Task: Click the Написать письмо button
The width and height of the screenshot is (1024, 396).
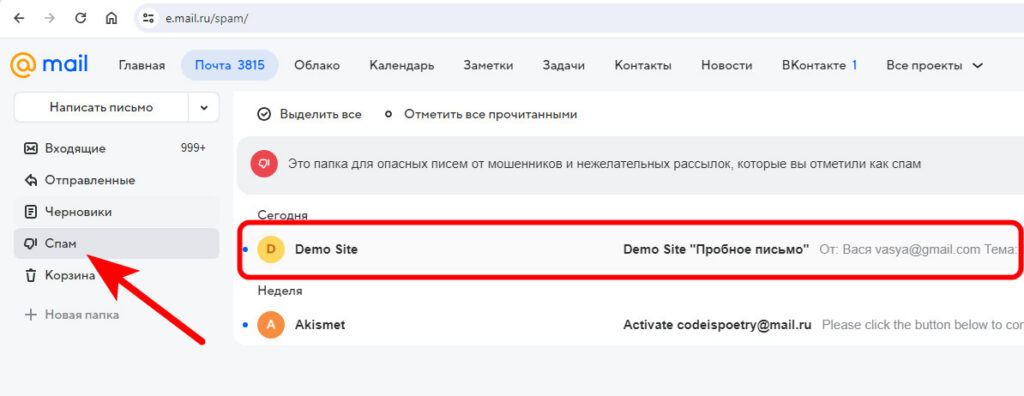Action: pyautogui.click(x=101, y=107)
